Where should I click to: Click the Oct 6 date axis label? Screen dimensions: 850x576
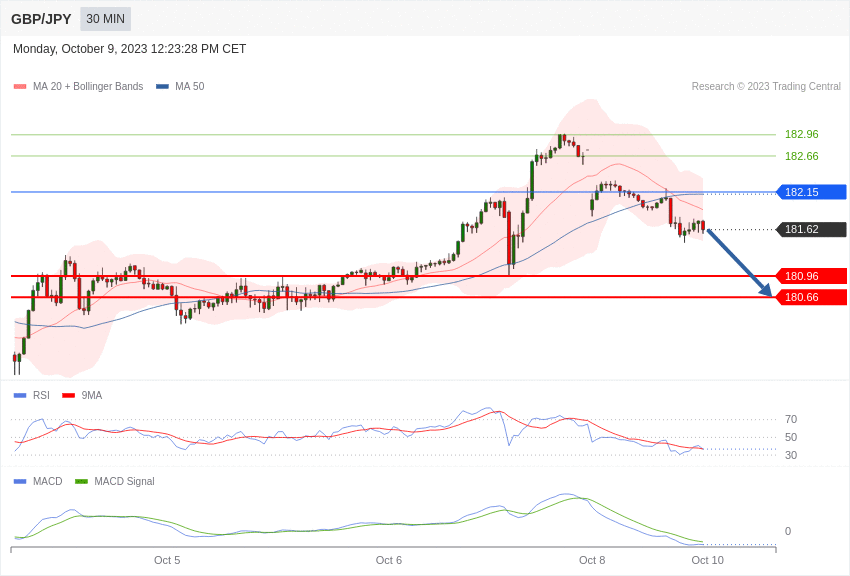389,560
